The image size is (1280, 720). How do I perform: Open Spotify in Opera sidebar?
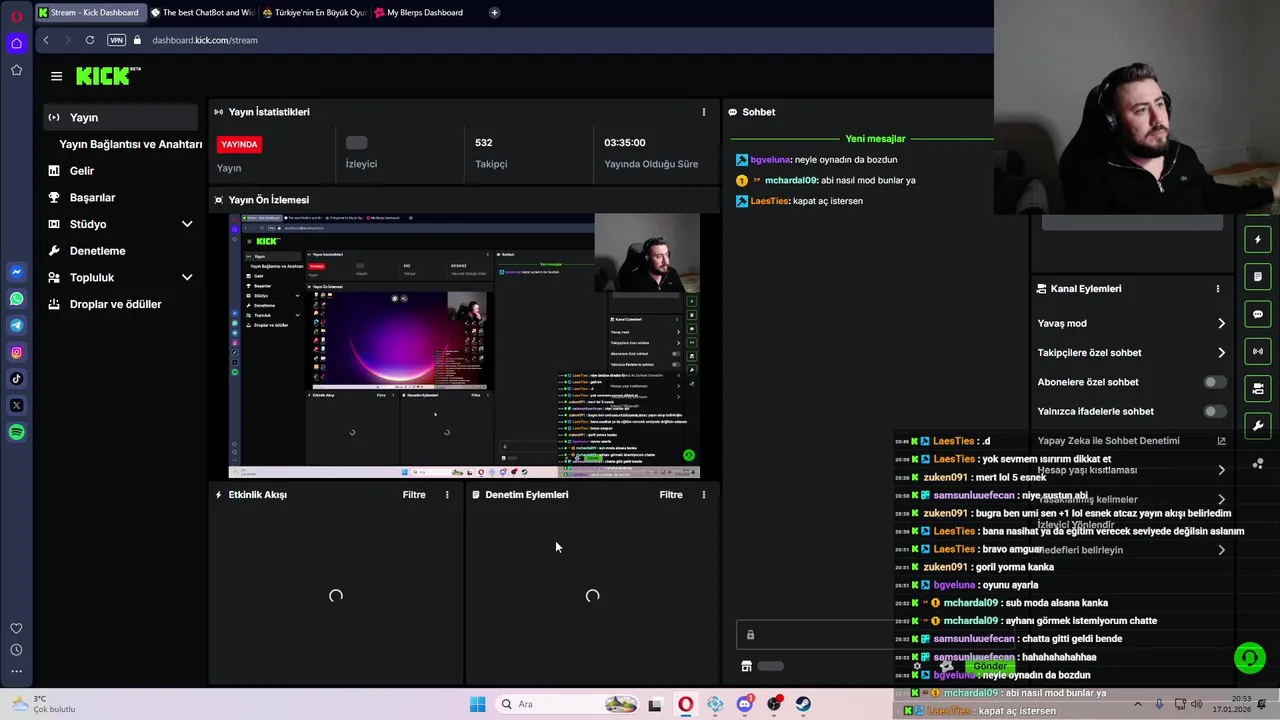point(16,432)
